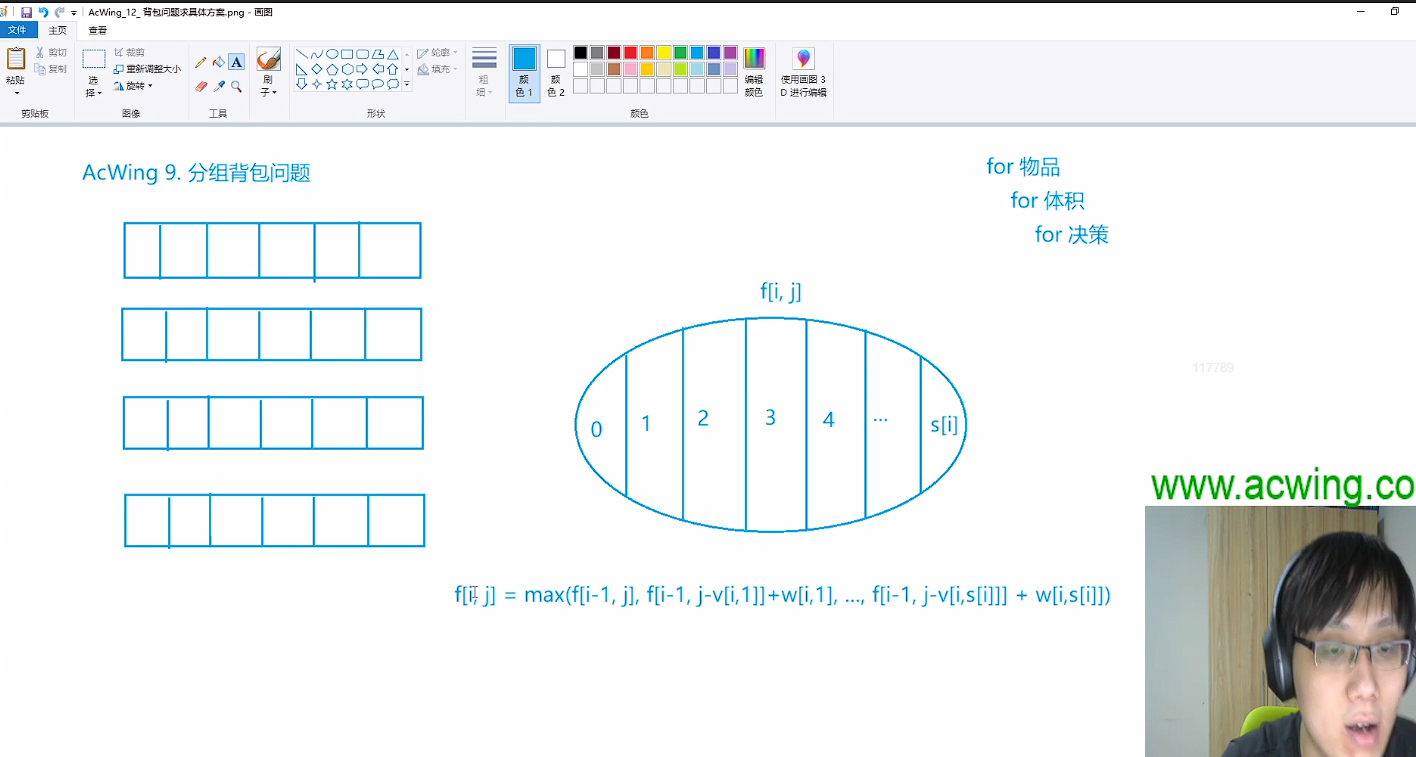Pick the purple color swatch

(730, 53)
